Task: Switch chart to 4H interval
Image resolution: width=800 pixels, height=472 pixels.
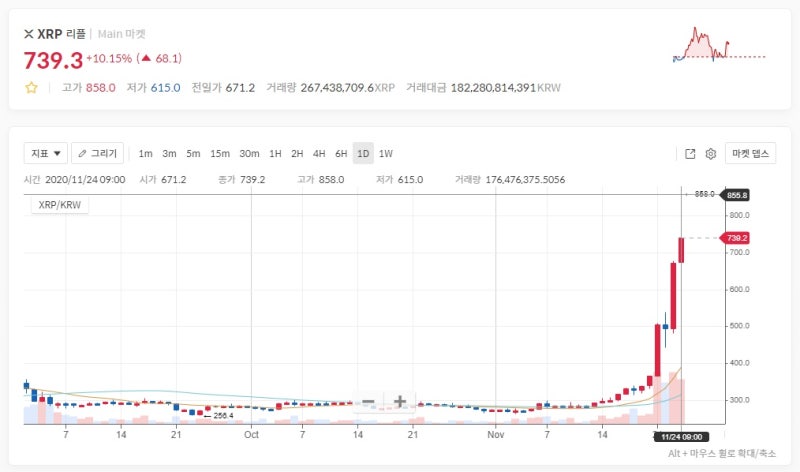Action: (x=319, y=154)
